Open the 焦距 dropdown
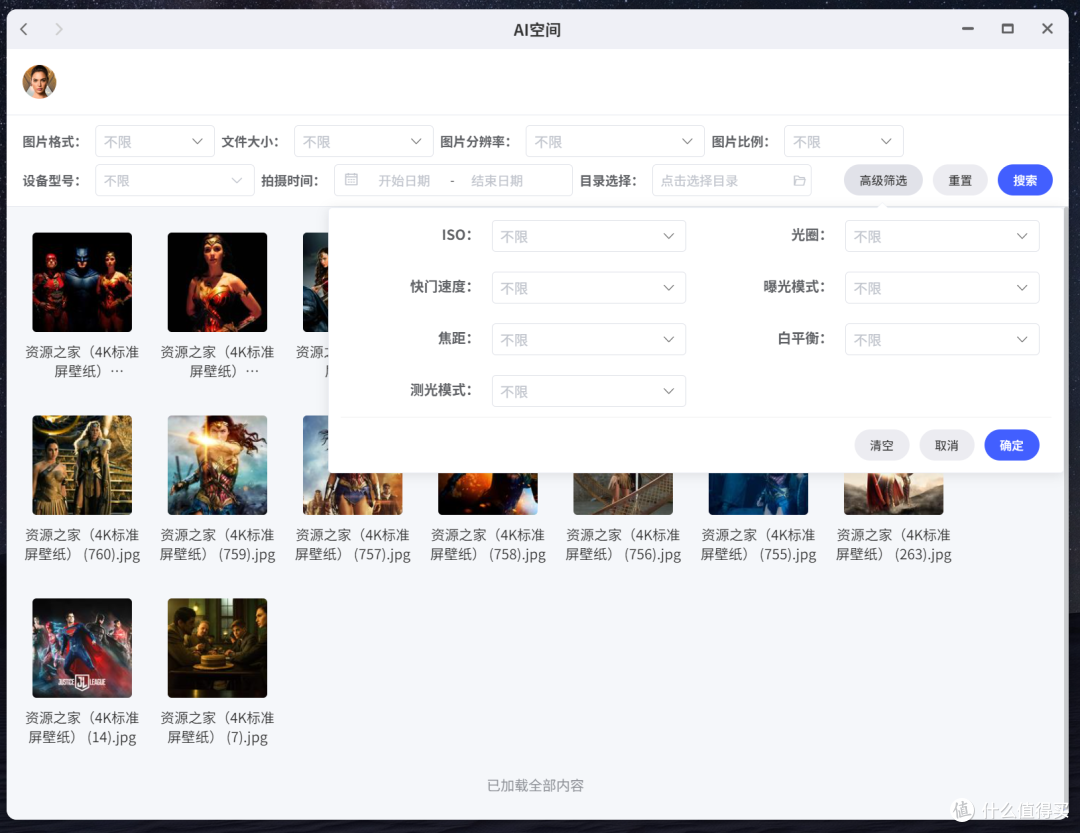1080x833 pixels. coord(588,339)
